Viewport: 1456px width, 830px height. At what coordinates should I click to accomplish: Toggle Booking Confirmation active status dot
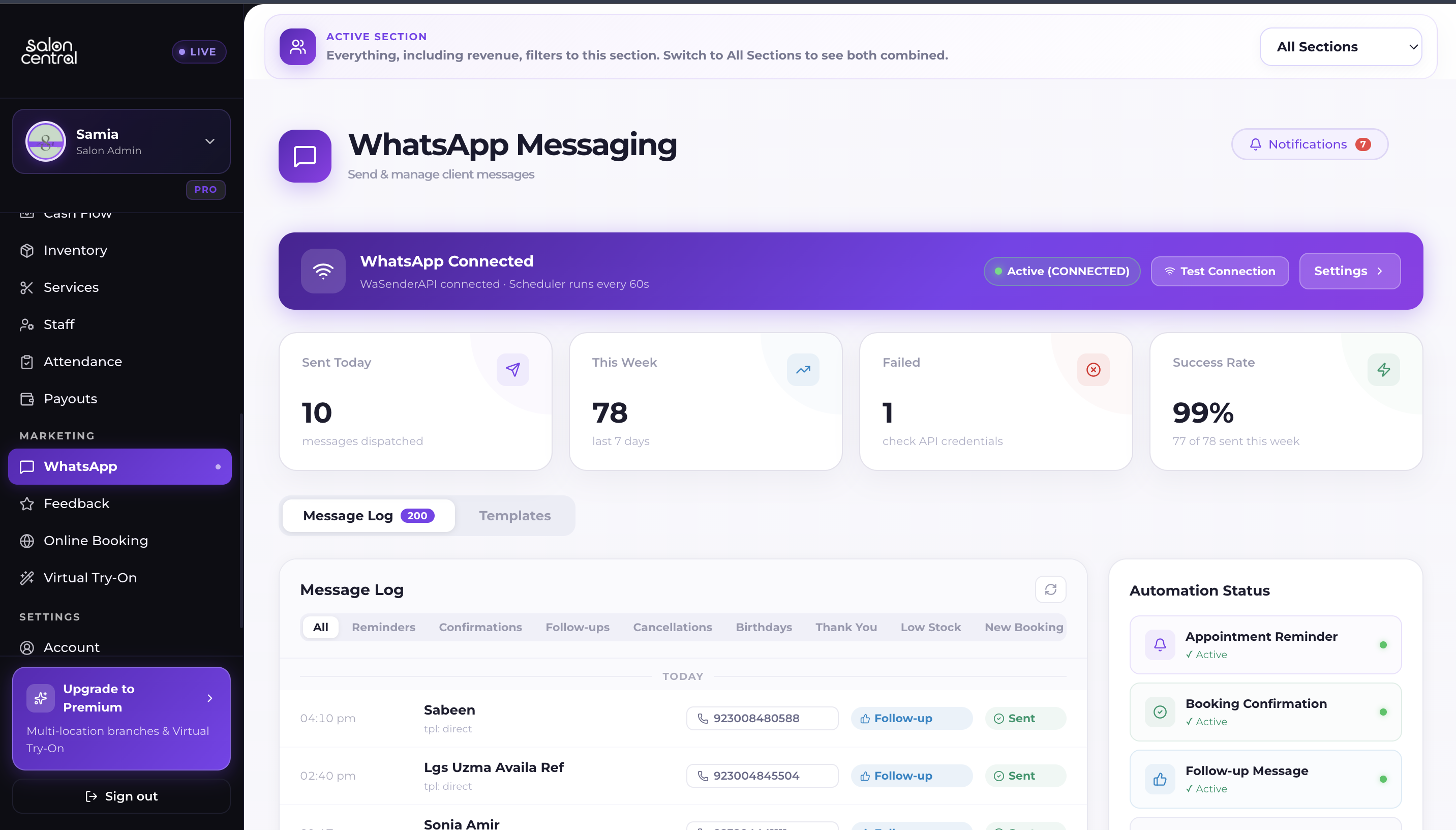pos(1383,712)
